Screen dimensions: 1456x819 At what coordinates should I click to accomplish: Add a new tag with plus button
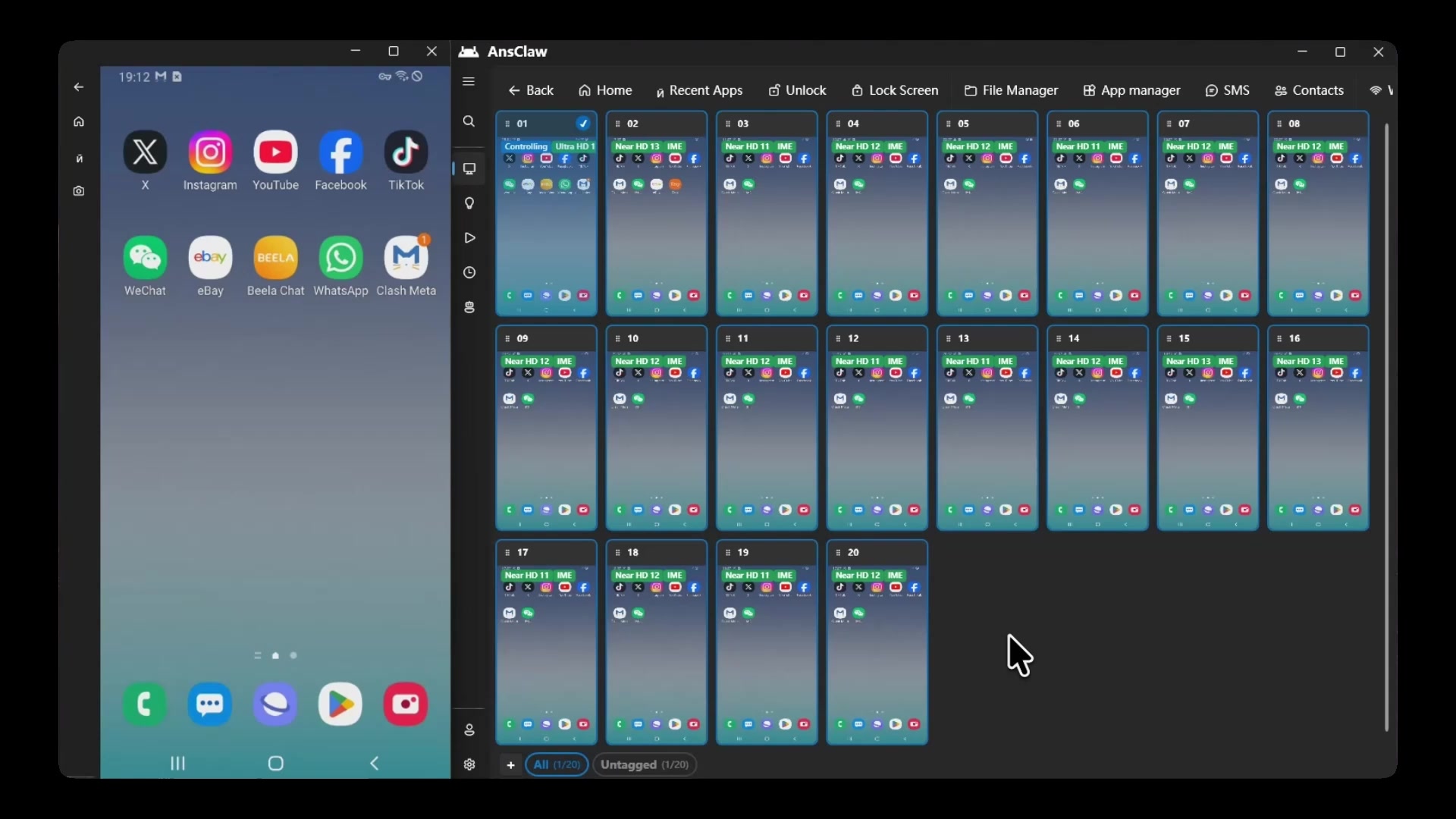click(510, 765)
